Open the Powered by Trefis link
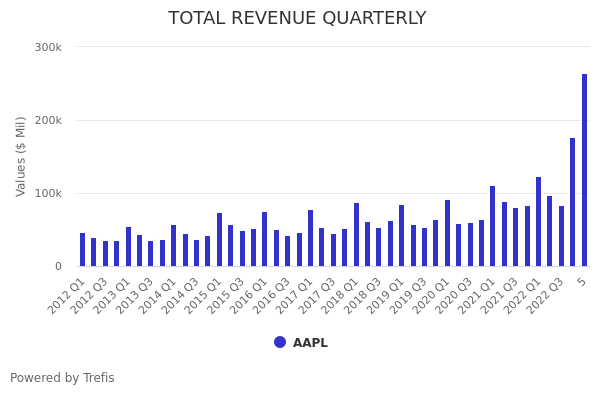 tap(62, 378)
